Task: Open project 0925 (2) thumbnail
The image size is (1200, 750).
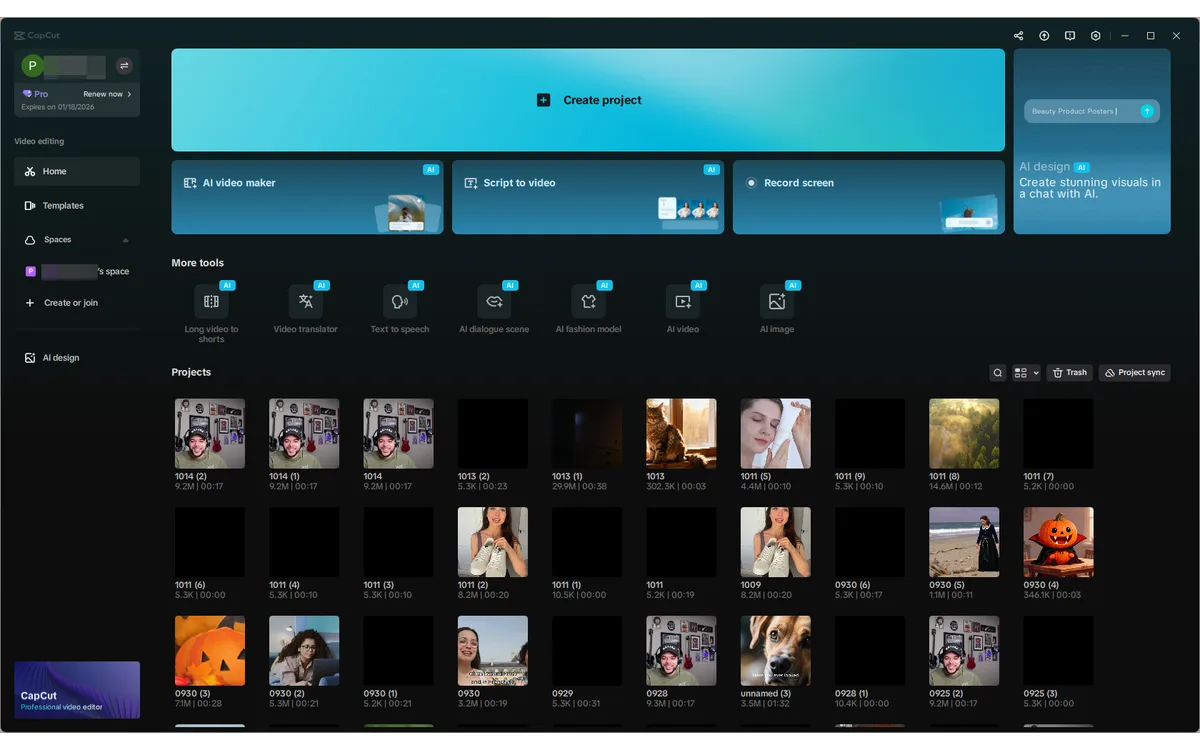Action: point(964,651)
